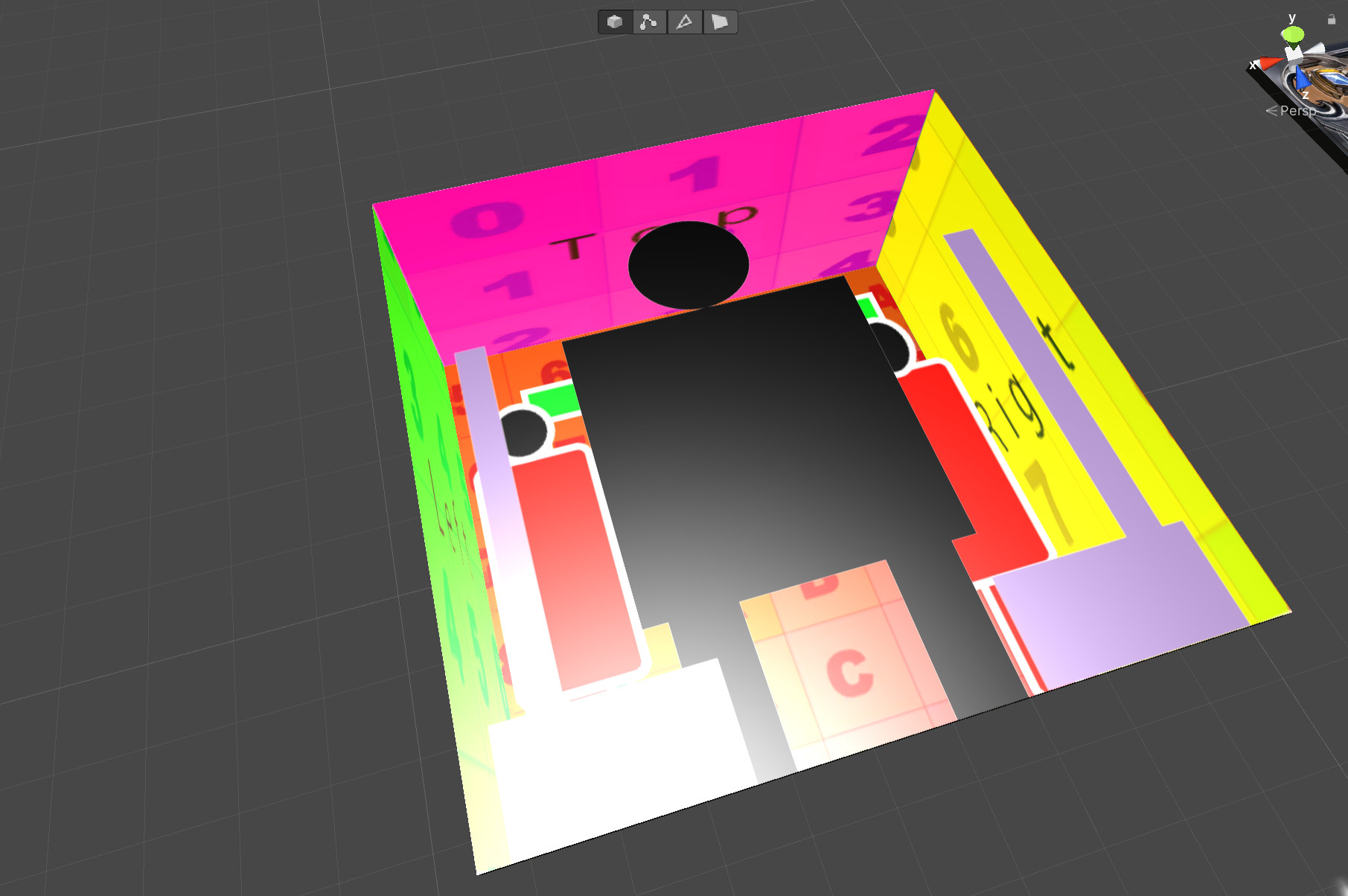1348x896 pixels.
Task: Toggle the scene gizmo rotation lock
Action: (x=1332, y=19)
